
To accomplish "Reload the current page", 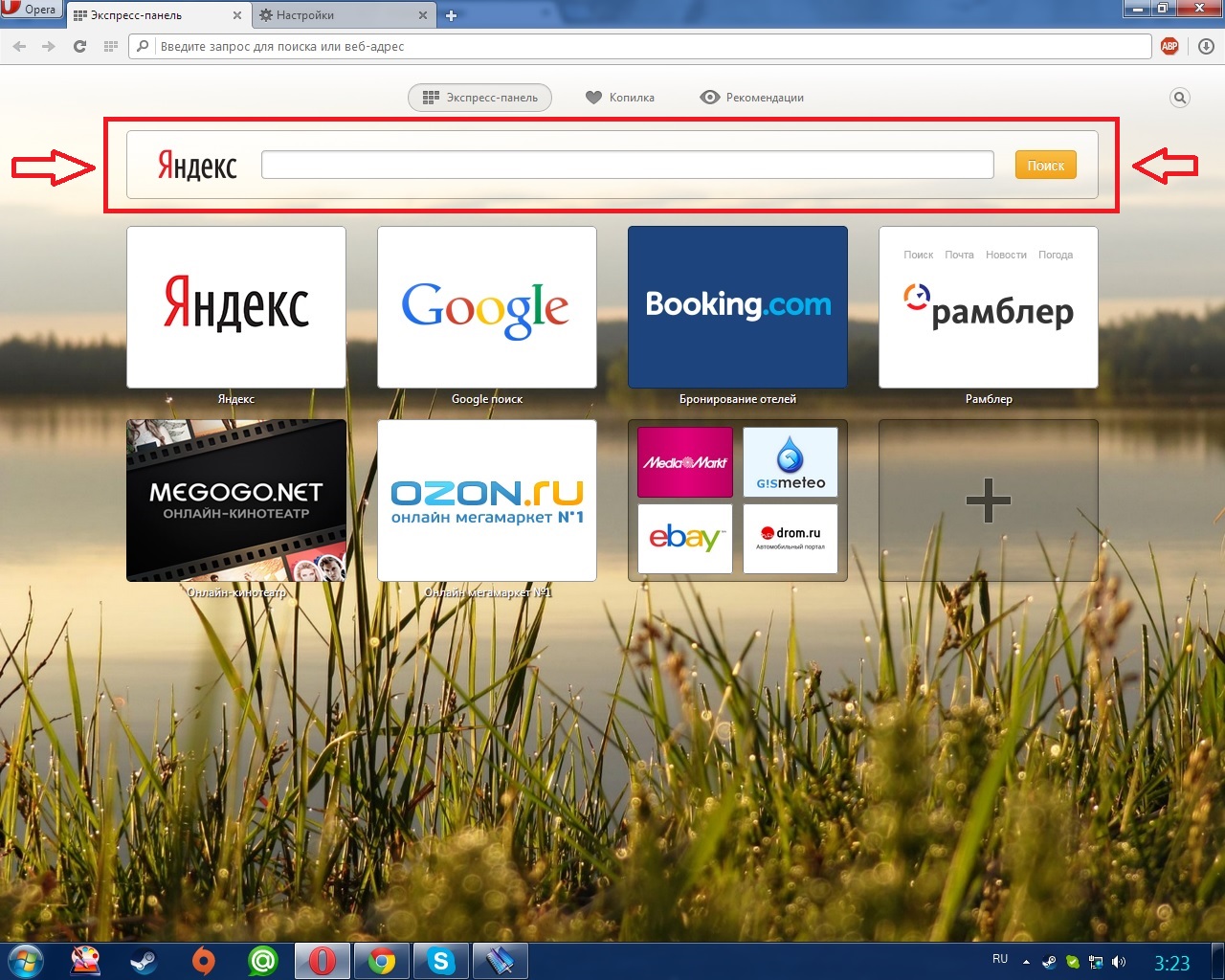I will tap(79, 46).
